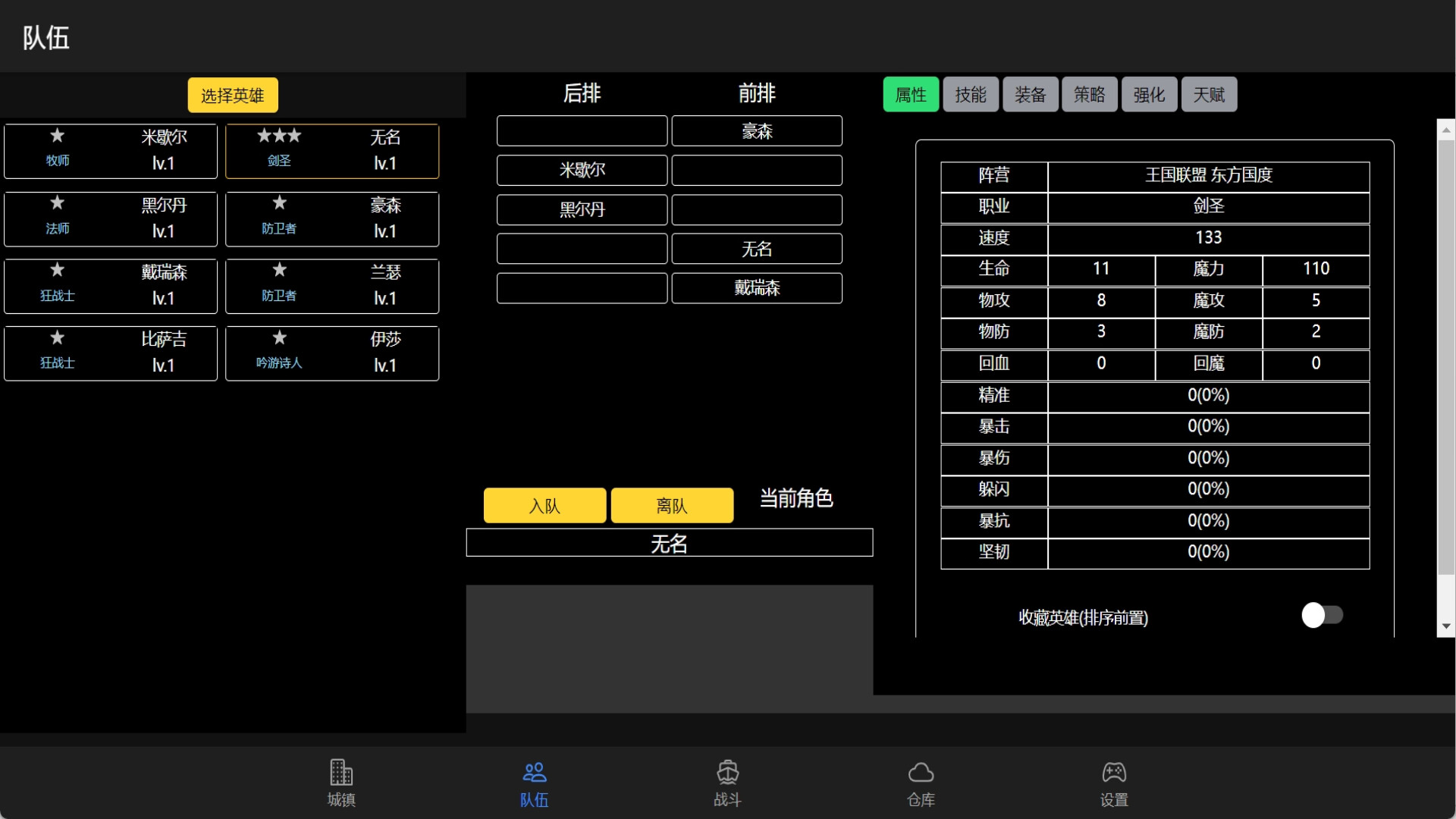Click the star on the 米歇尔 hero card
The width and height of the screenshot is (1456, 819).
click(x=58, y=136)
